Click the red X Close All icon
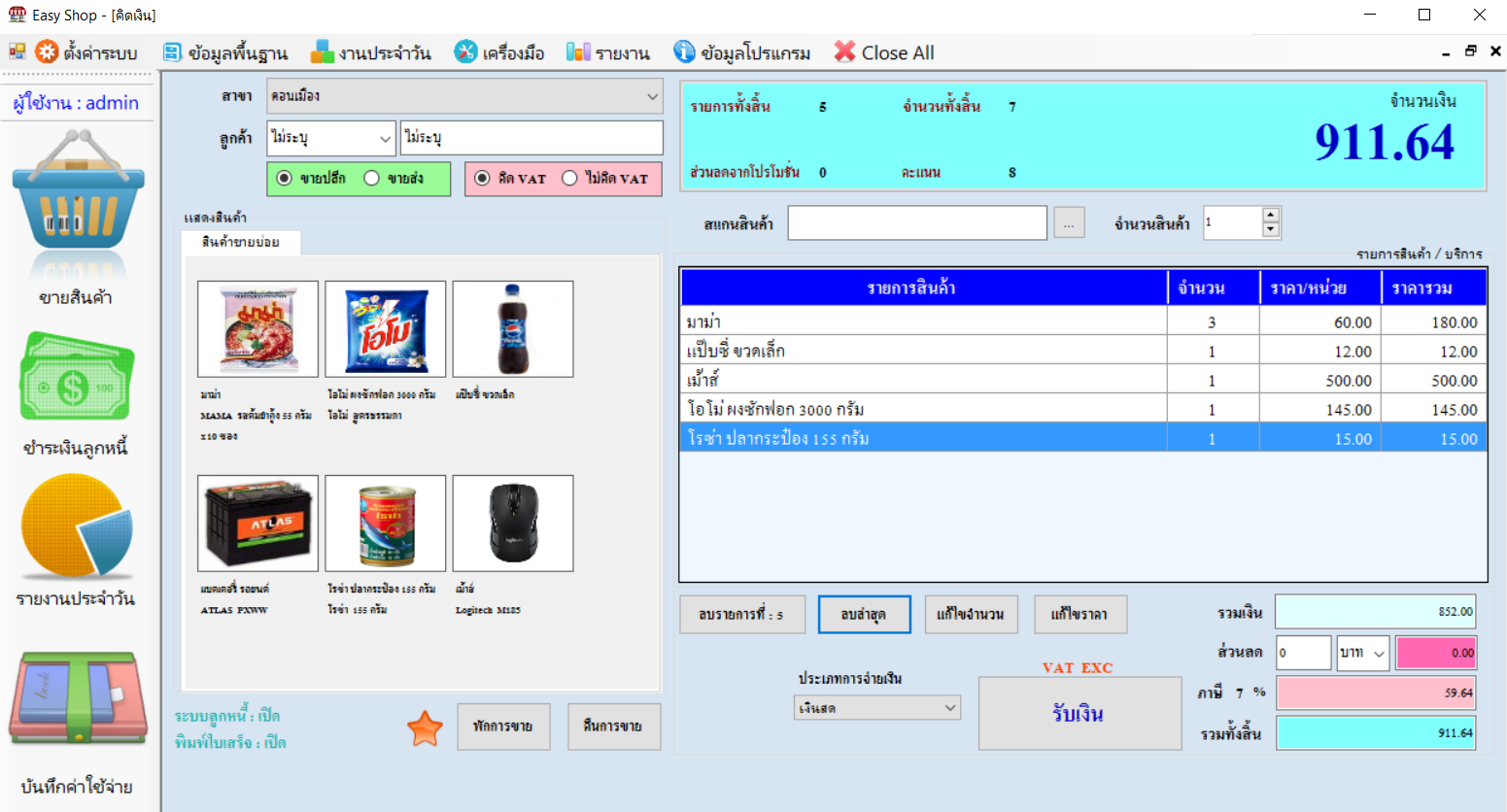 click(x=844, y=51)
